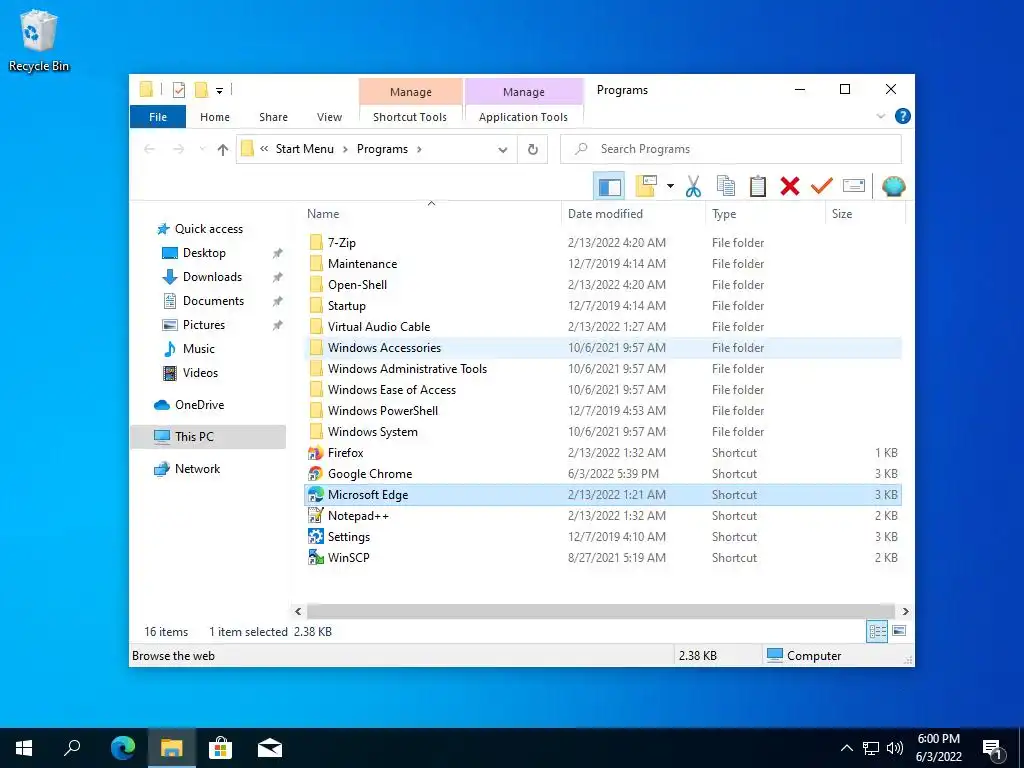
Task: Switch to Large icons view in status bar
Action: coord(899,631)
